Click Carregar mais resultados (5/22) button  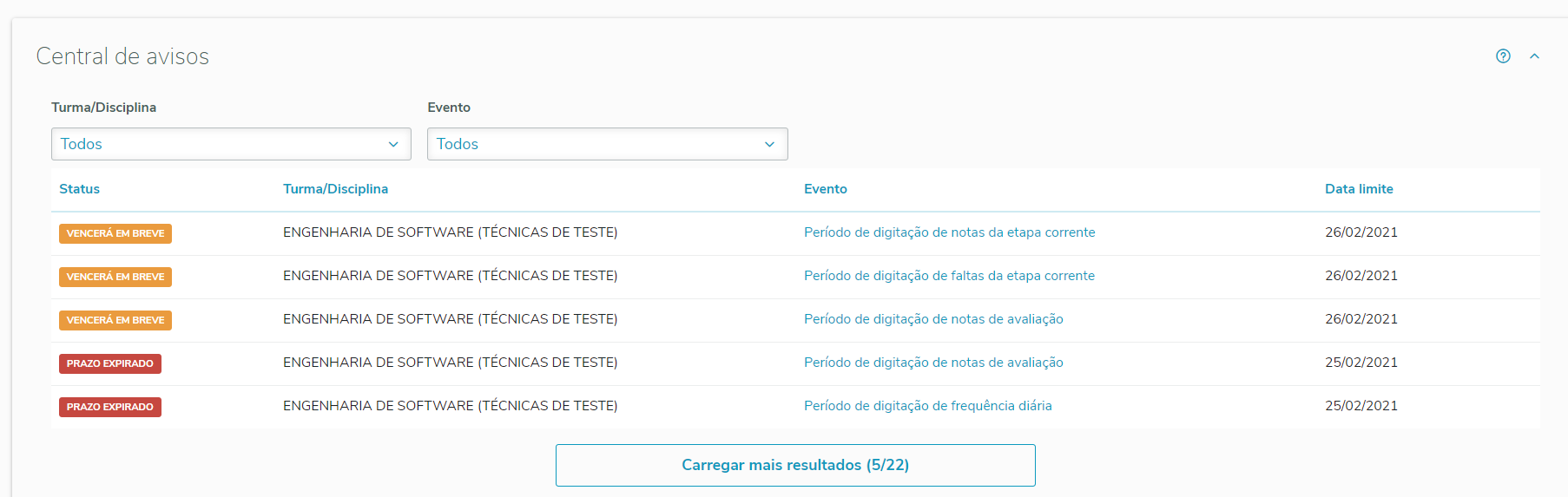(x=795, y=465)
